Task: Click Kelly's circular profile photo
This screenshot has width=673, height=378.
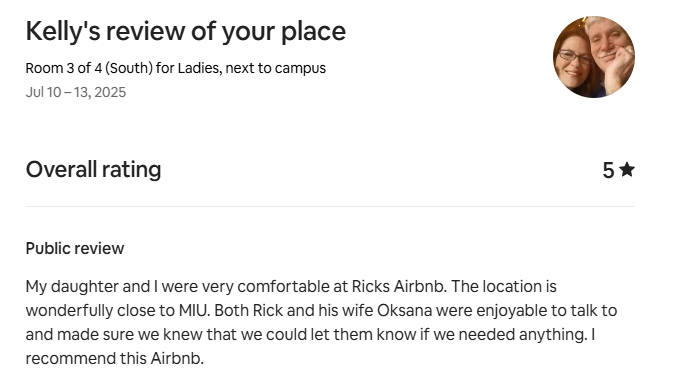Action: [x=594, y=57]
